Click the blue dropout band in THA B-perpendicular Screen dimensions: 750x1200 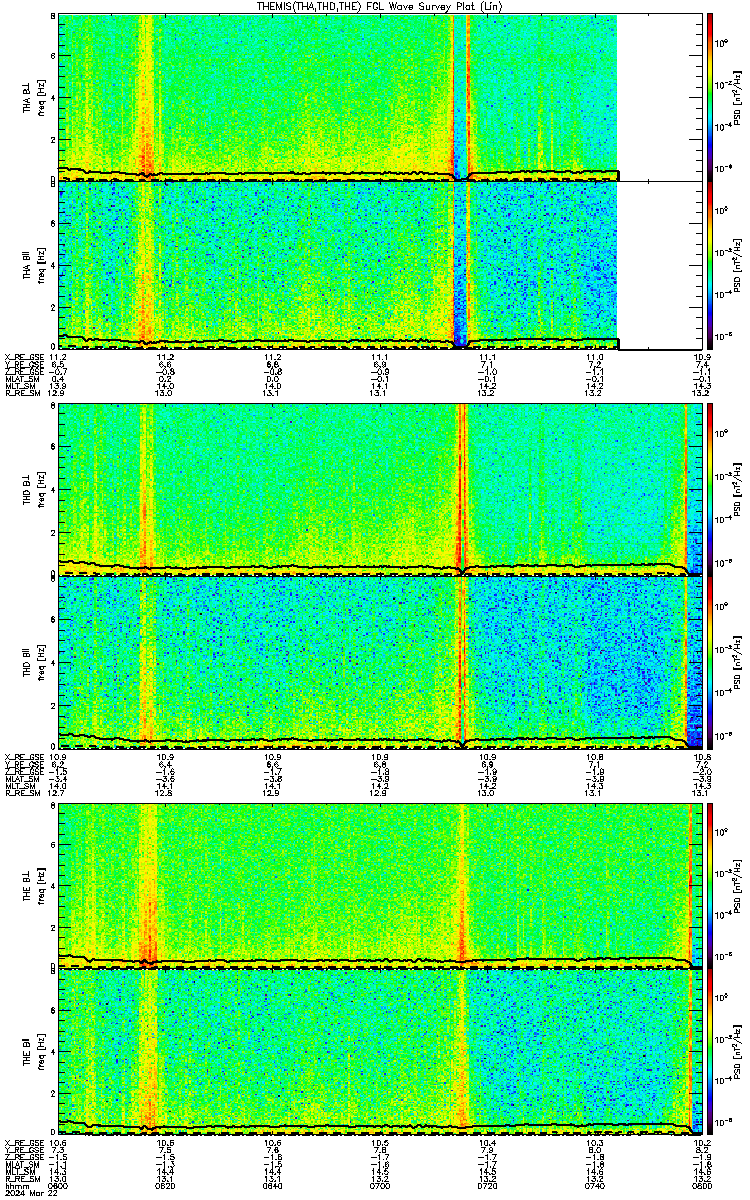(x=459, y=97)
